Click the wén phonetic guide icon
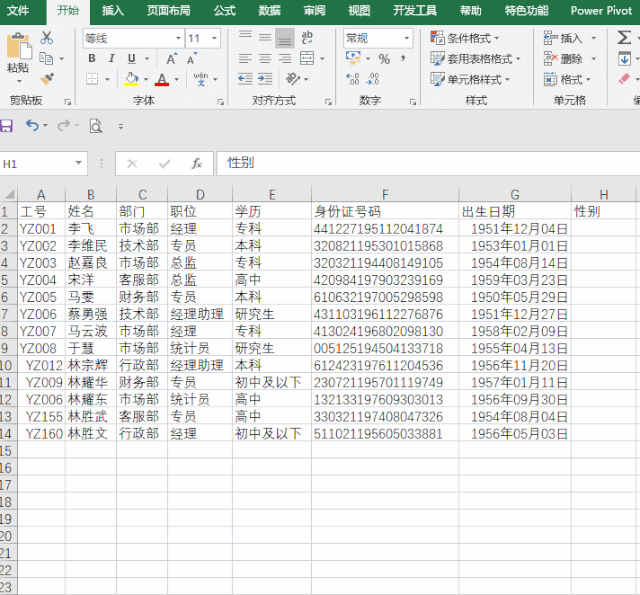This screenshot has width=640, height=595. [x=201, y=79]
